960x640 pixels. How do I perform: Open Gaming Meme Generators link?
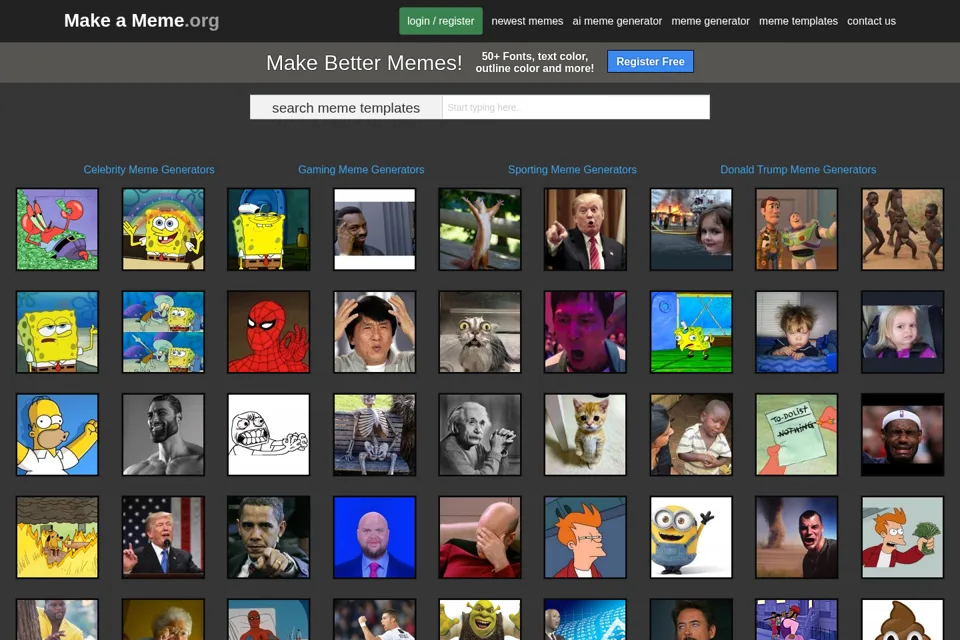pos(361,170)
